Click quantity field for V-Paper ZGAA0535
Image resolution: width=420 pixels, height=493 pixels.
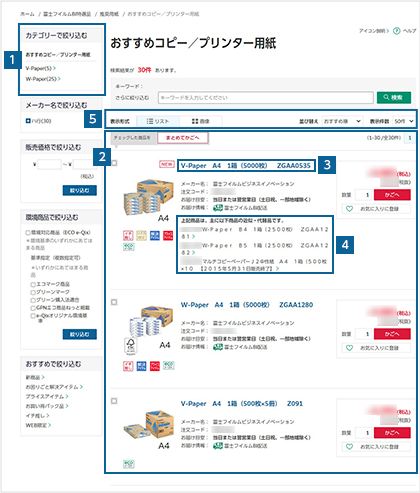click(363, 195)
